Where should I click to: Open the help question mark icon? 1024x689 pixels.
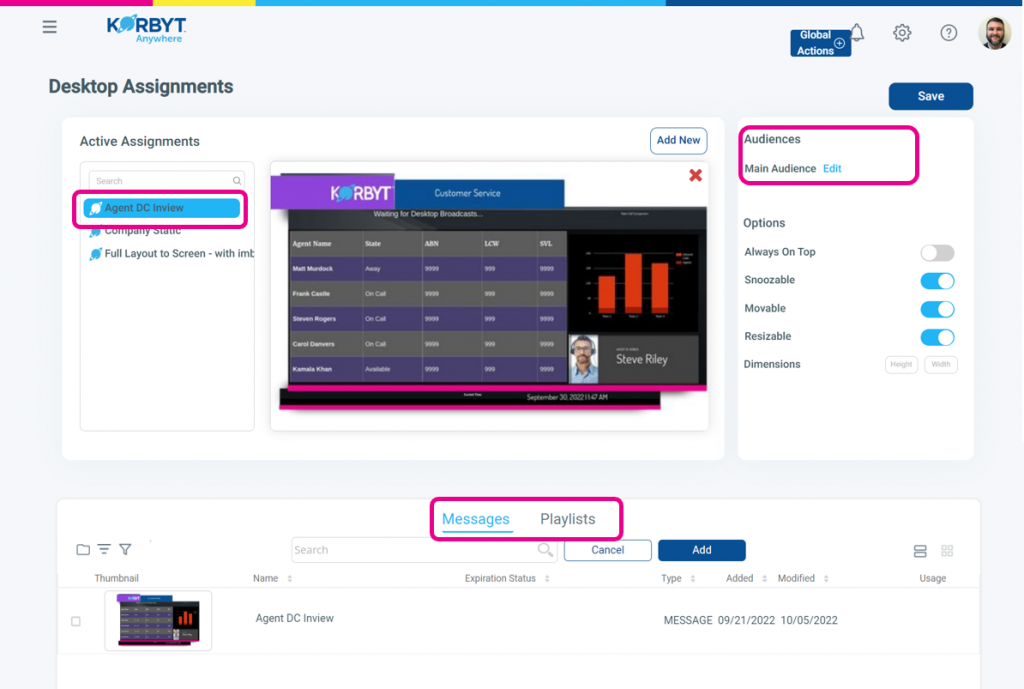[948, 33]
